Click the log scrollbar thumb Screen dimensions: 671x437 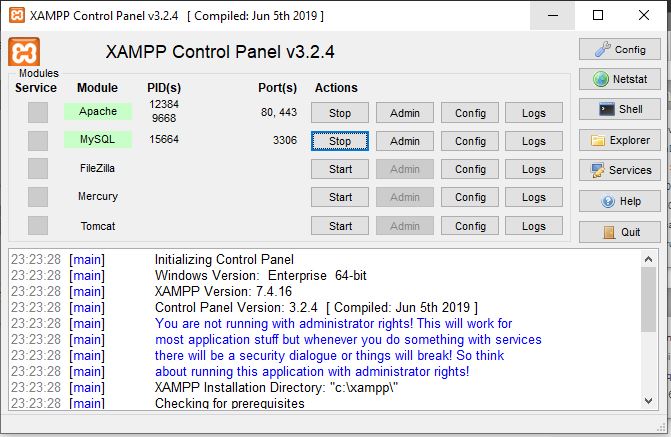(648, 300)
